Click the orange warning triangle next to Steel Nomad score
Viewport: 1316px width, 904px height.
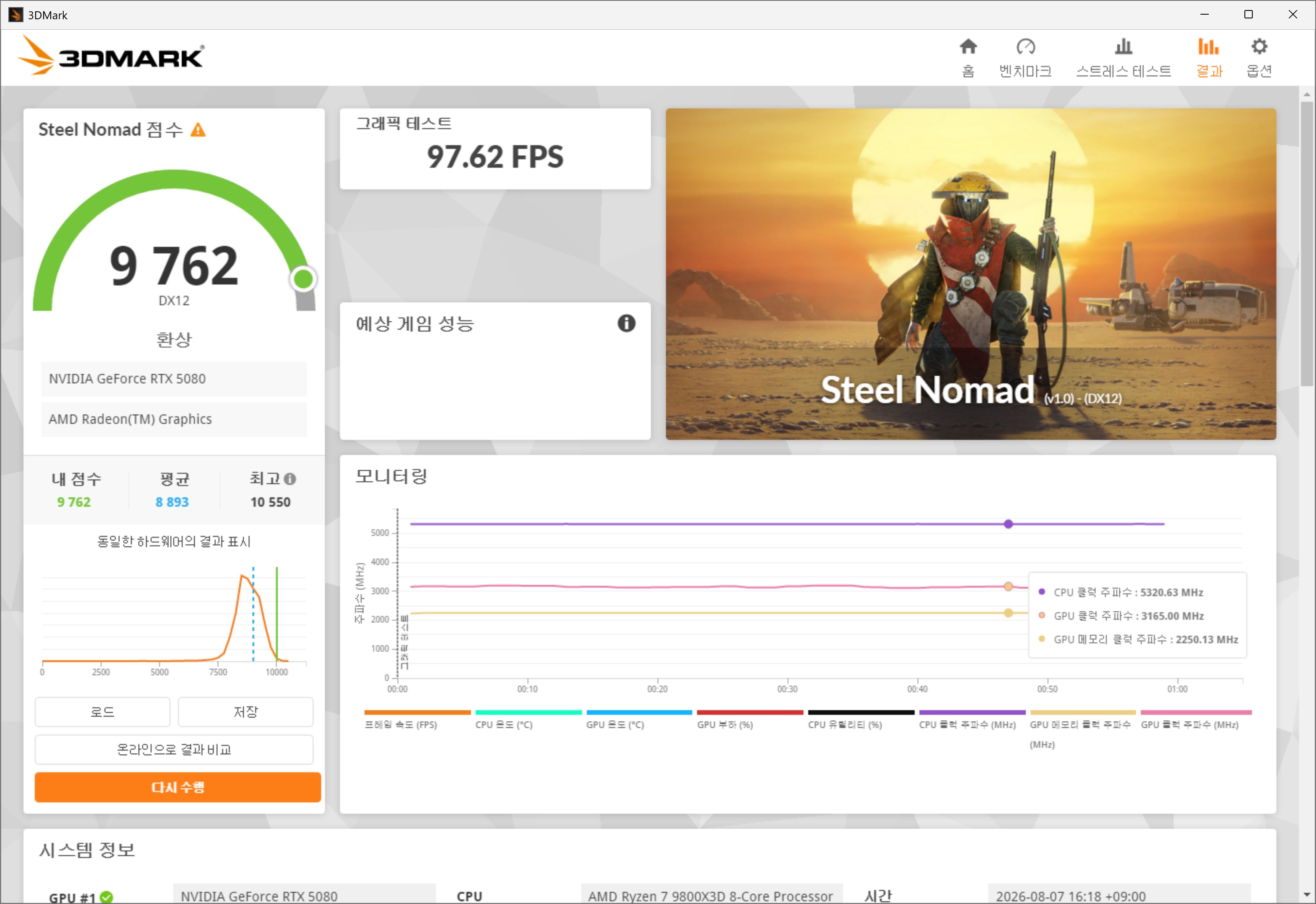[198, 130]
